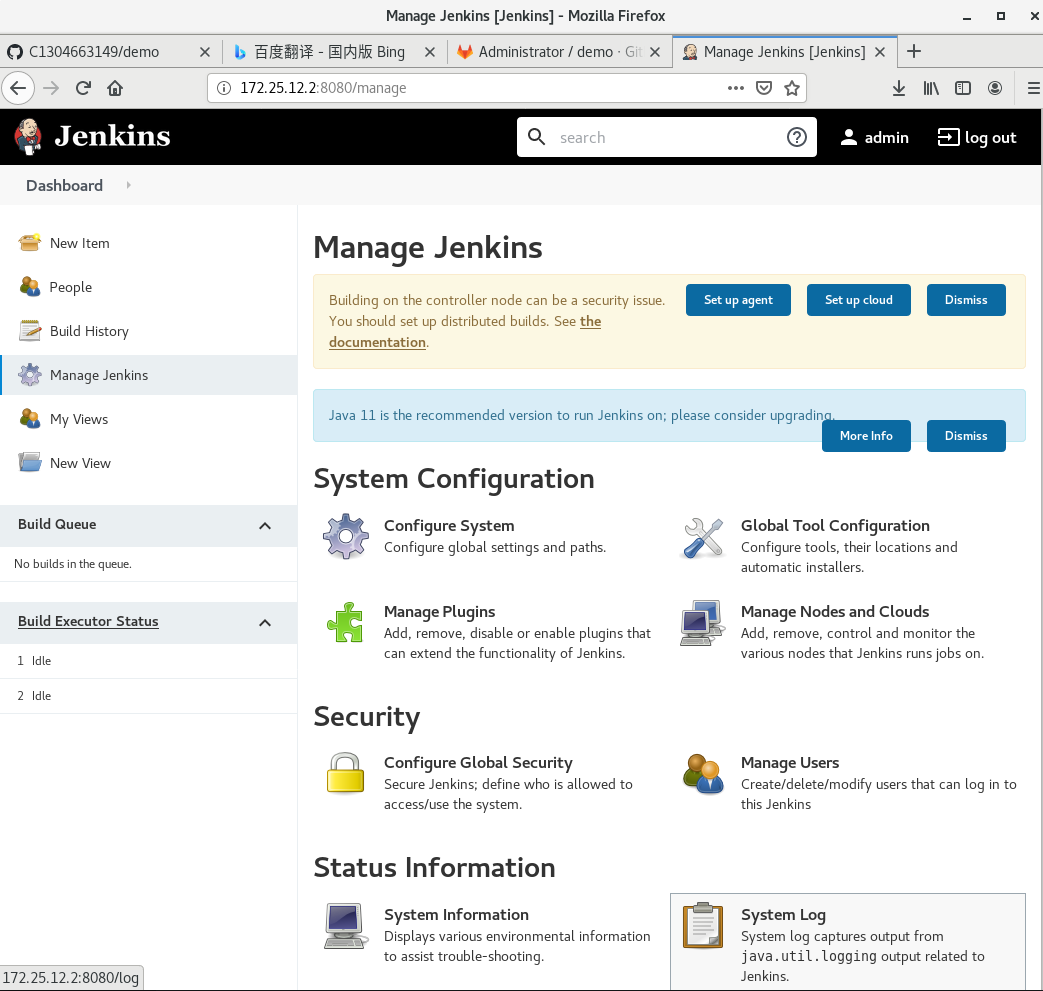
Task: Click the Configure System gear icon
Action: click(x=345, y=536)
